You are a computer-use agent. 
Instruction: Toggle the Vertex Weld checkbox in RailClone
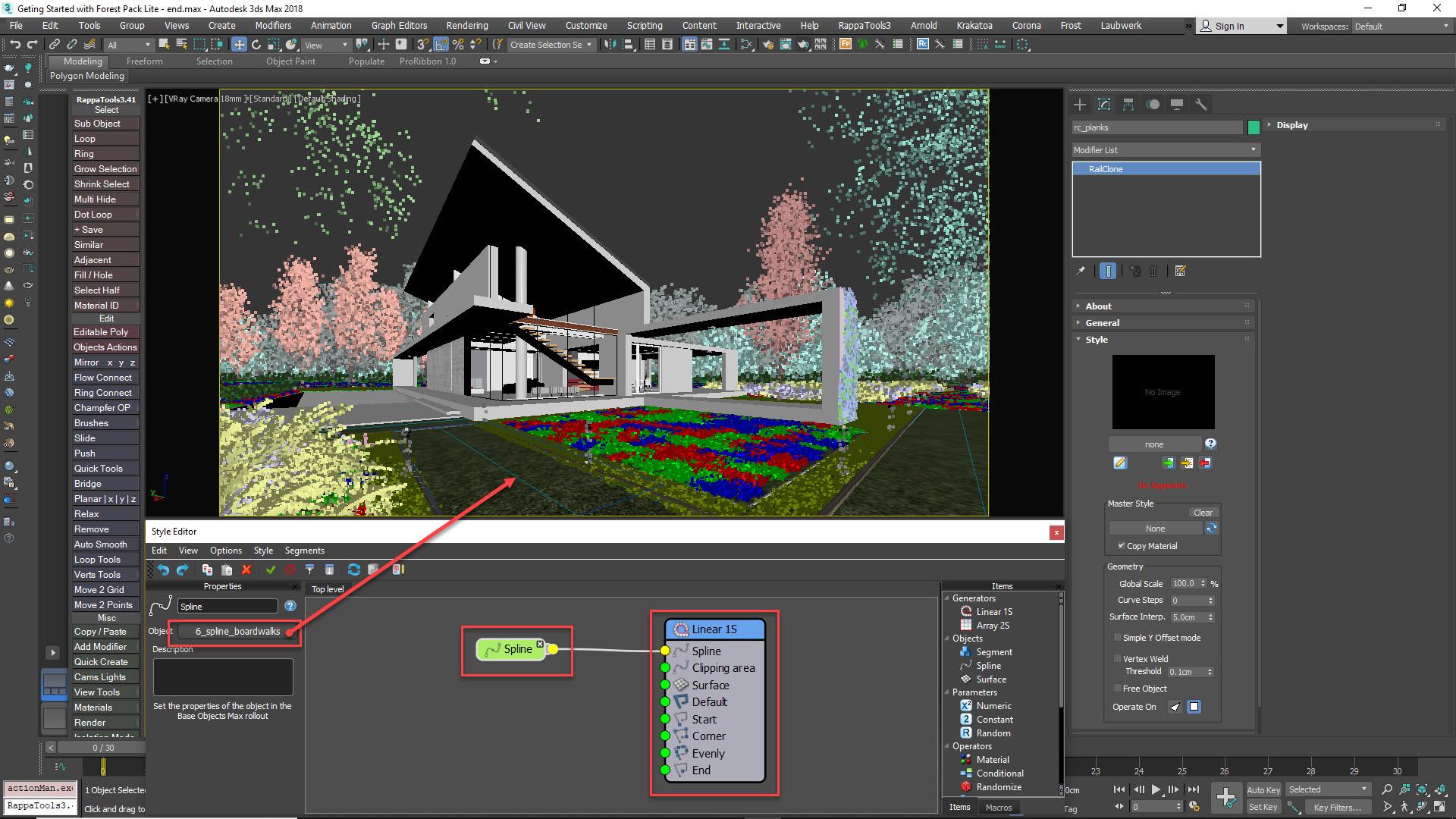[1118, 658]
